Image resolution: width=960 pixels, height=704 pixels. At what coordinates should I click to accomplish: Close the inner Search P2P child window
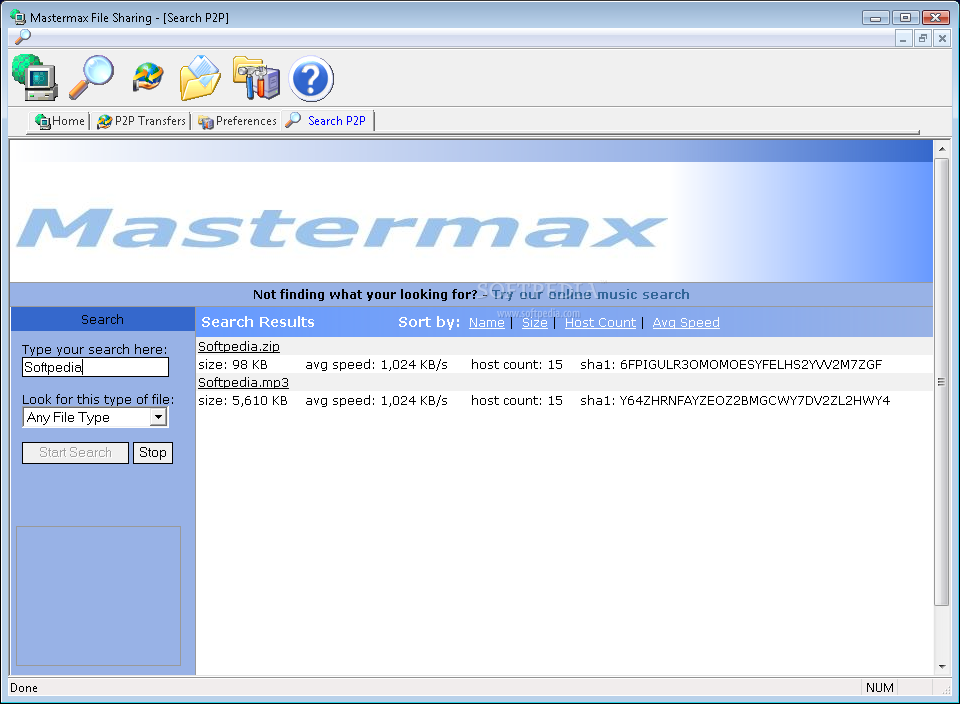point(942,39)
